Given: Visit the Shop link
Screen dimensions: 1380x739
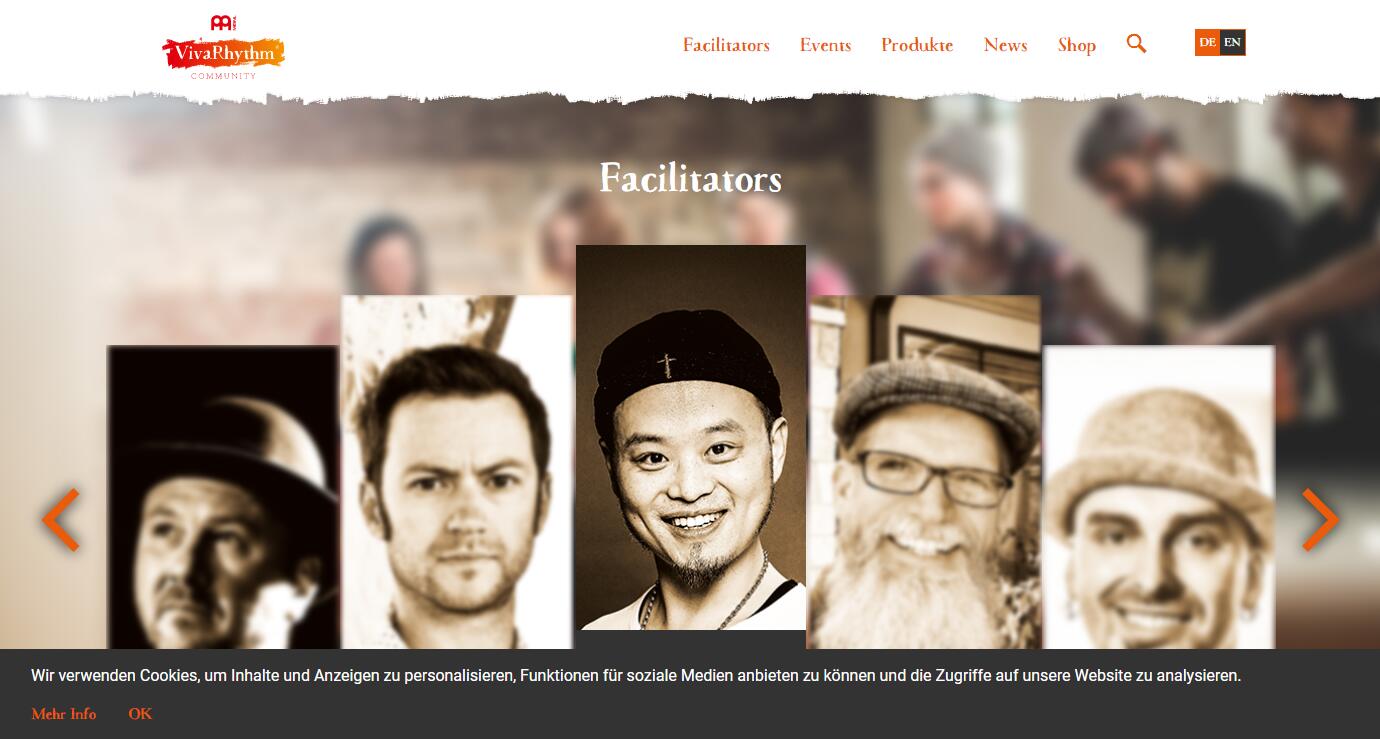Looking at the screenshot, I should [x=1077, y=45].
